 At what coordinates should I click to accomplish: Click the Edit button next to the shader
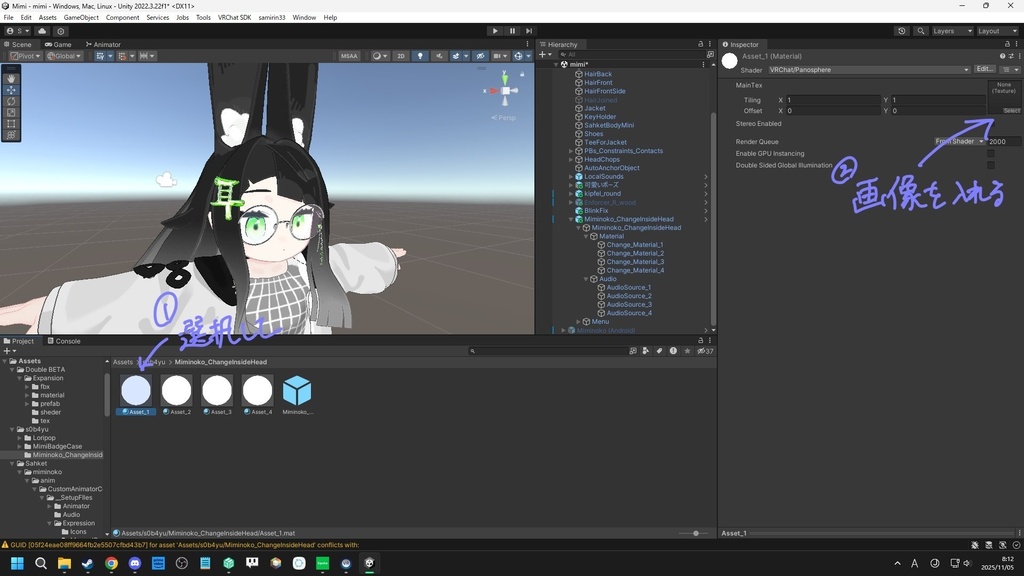click(x=984, y=70)
